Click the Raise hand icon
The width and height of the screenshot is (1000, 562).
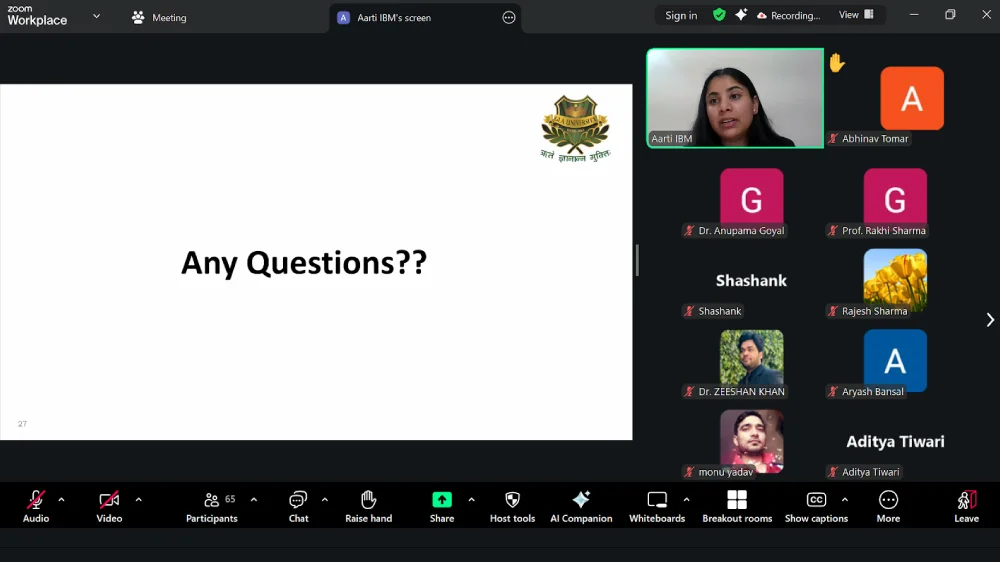click(x=368, y=505)
